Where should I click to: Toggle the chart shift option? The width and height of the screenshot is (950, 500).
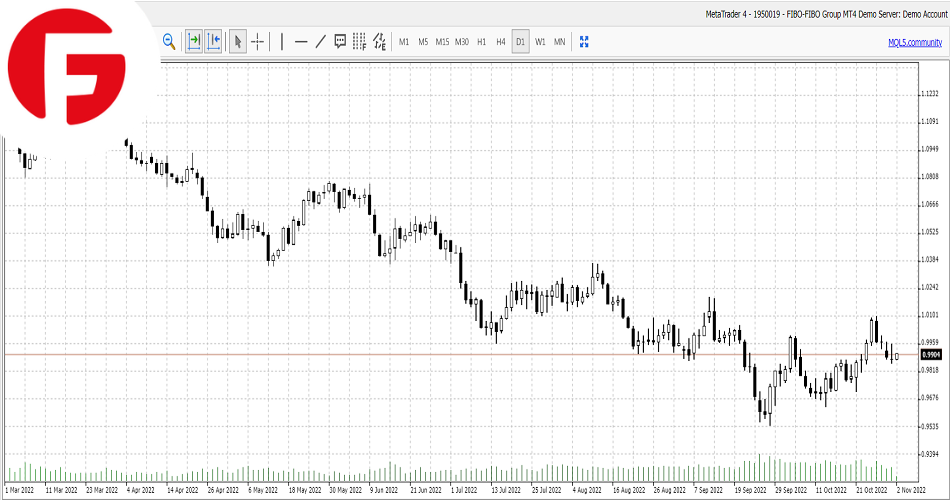(x=214, y=41)
